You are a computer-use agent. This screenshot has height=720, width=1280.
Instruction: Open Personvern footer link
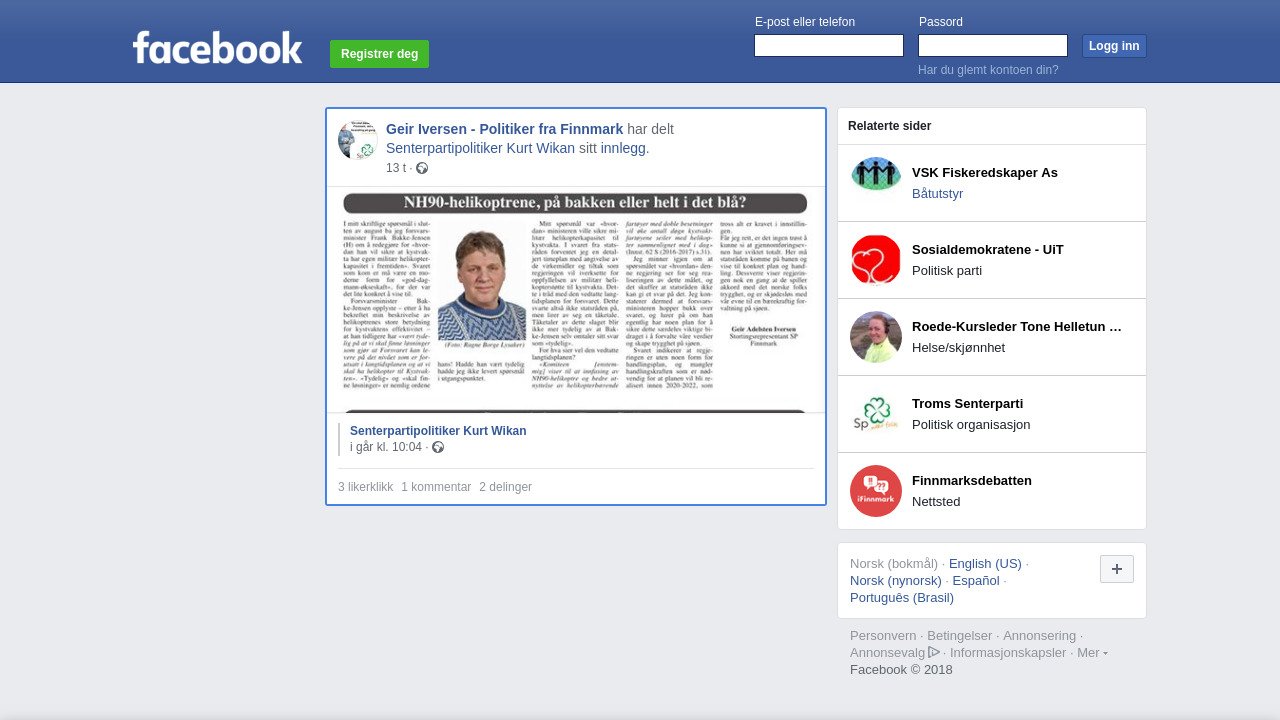(883, 636)
